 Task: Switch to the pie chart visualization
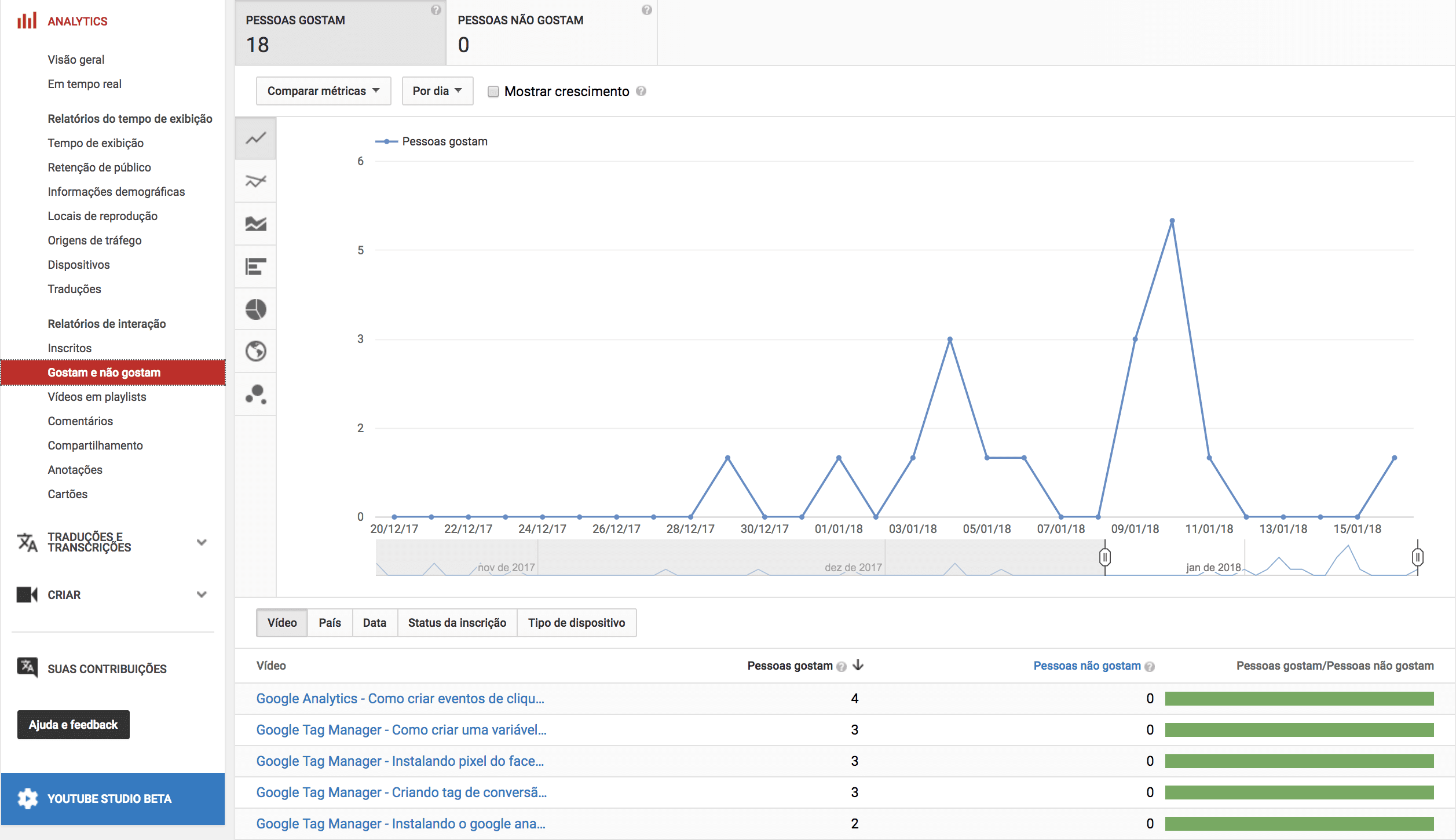(255, 309)
